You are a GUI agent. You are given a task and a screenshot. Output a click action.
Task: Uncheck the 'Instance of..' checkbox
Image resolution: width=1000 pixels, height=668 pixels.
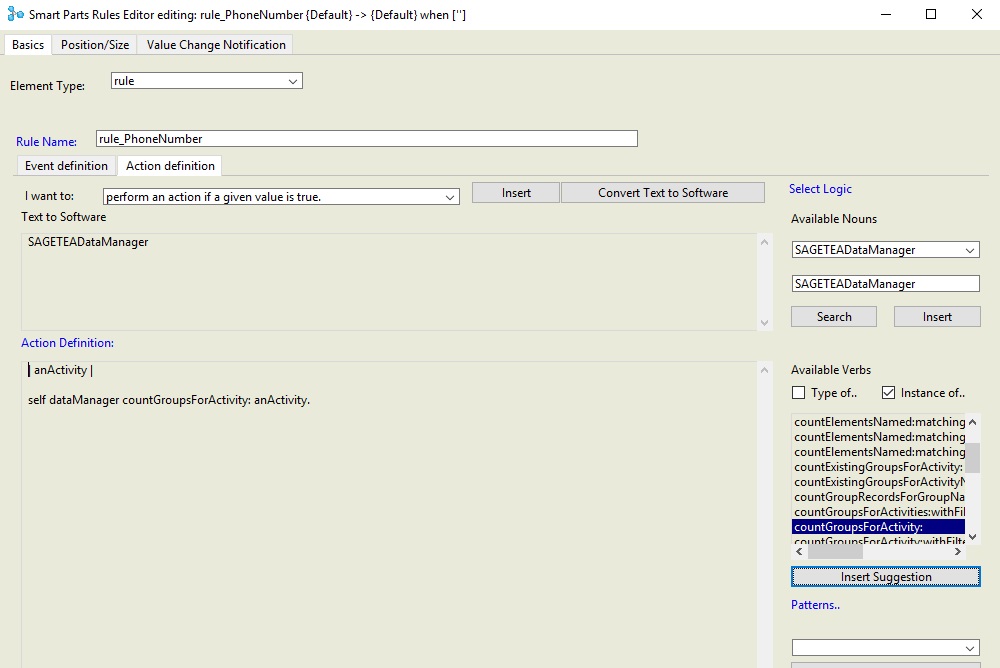pyautogui.click(x=888, y=392)
